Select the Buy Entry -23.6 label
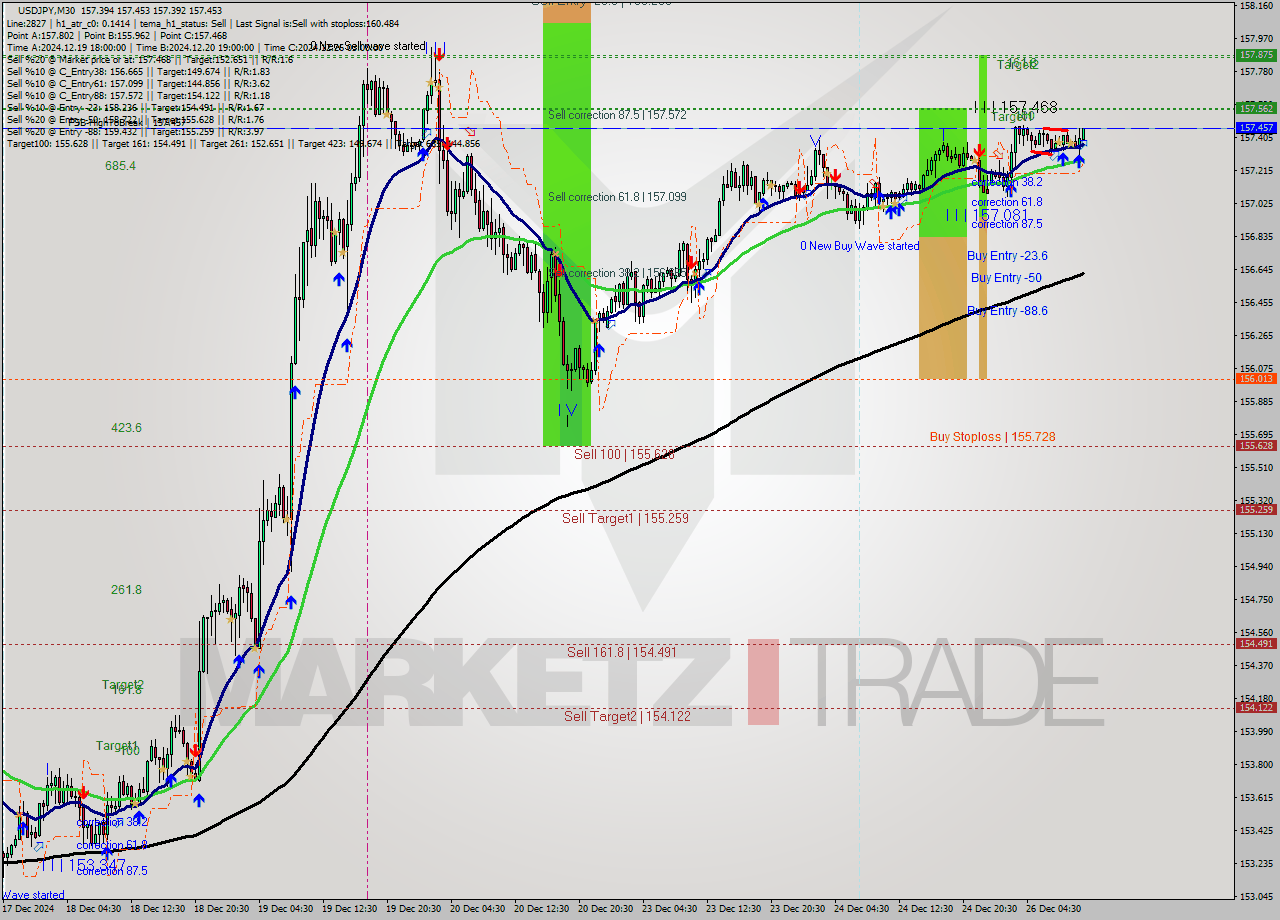 coord(1007,256)
